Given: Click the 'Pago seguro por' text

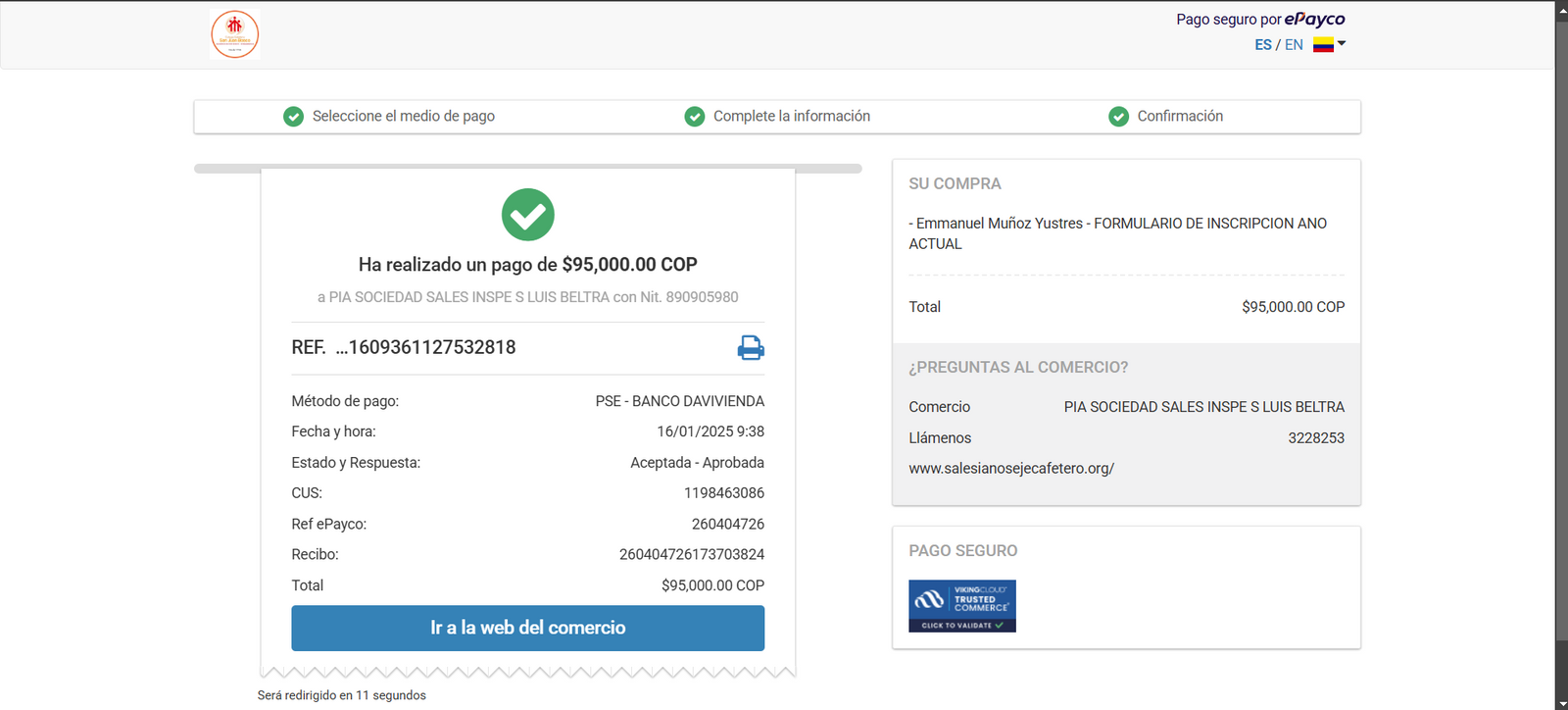Looking at the screenshot, I should coord(1229,20).
